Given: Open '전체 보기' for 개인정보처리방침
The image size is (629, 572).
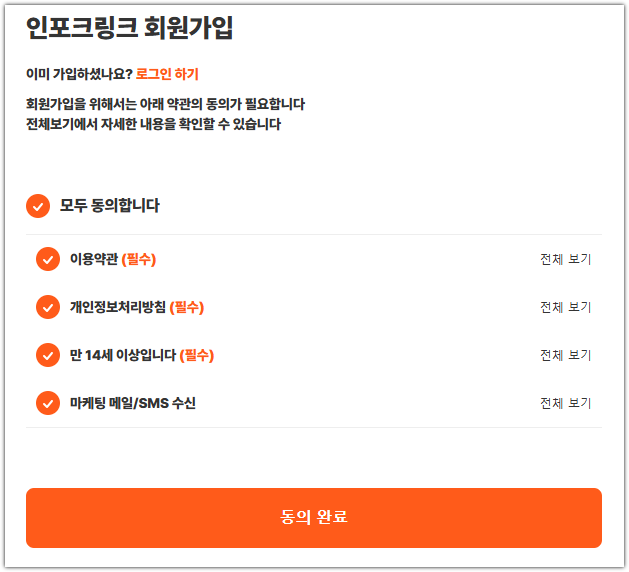Looking at the screenshot, I should click(x=566, y=307).
